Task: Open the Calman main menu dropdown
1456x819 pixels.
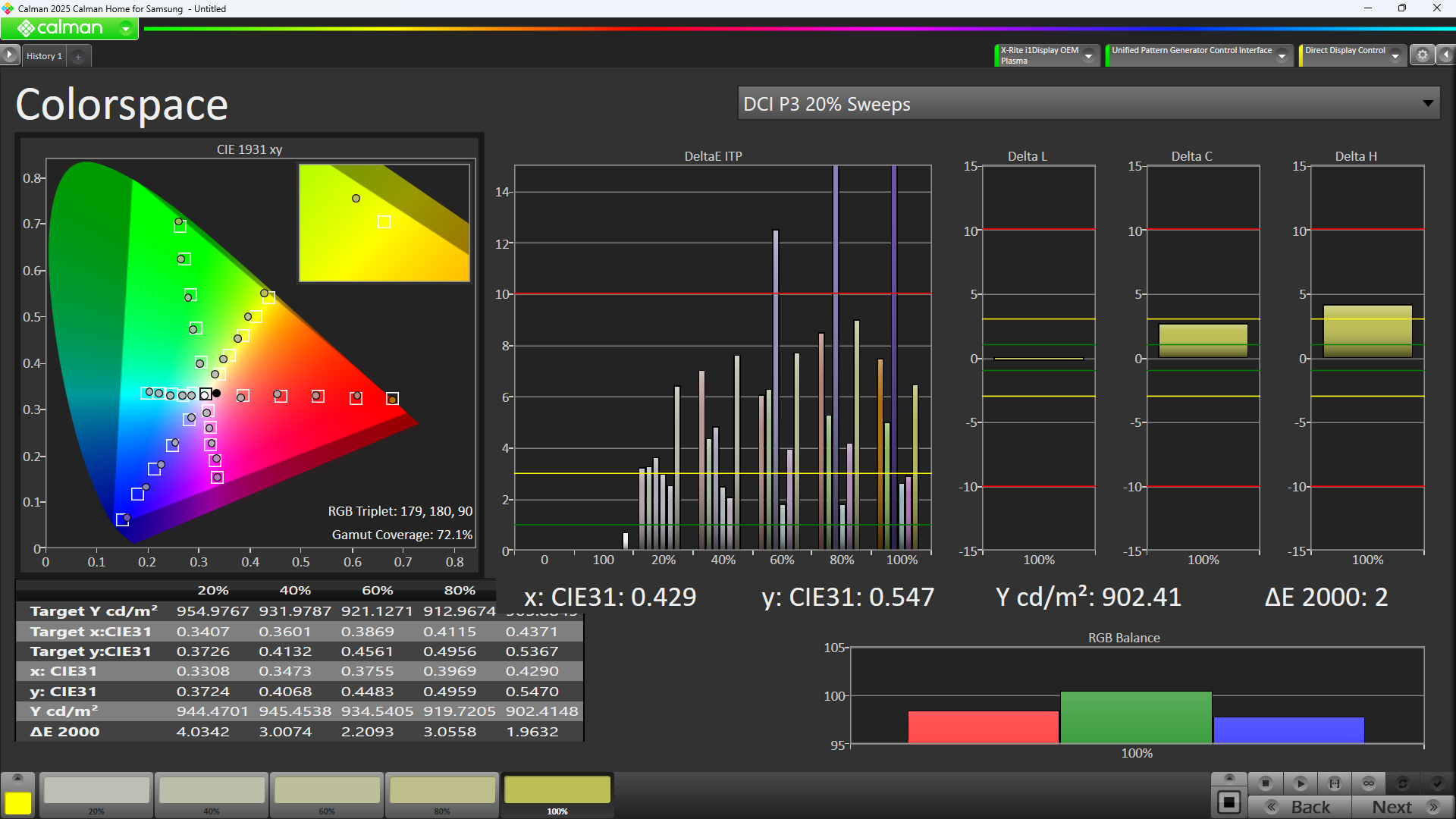Action: tap(126, 29)
